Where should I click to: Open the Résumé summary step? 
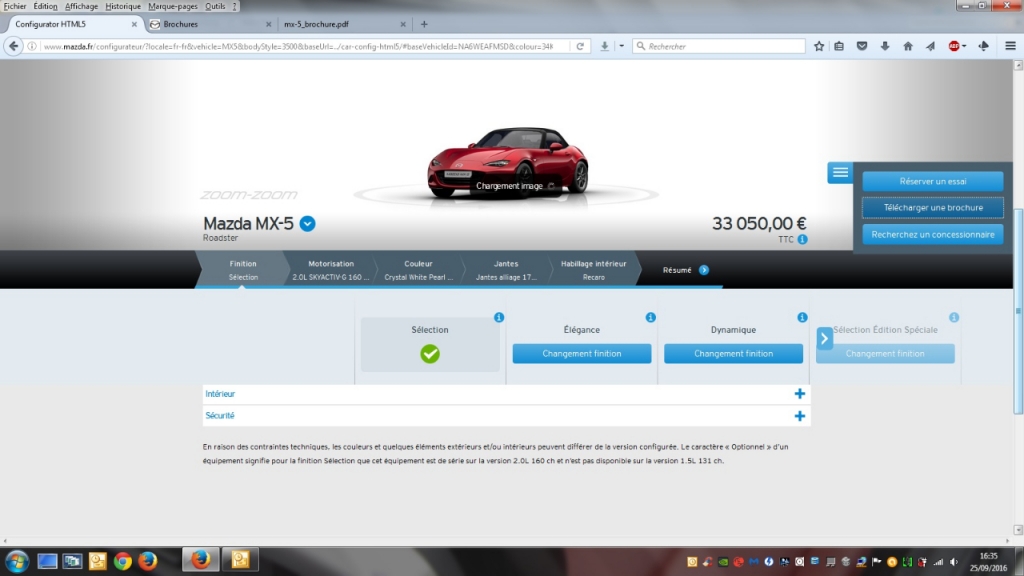(x=677, y=270)
